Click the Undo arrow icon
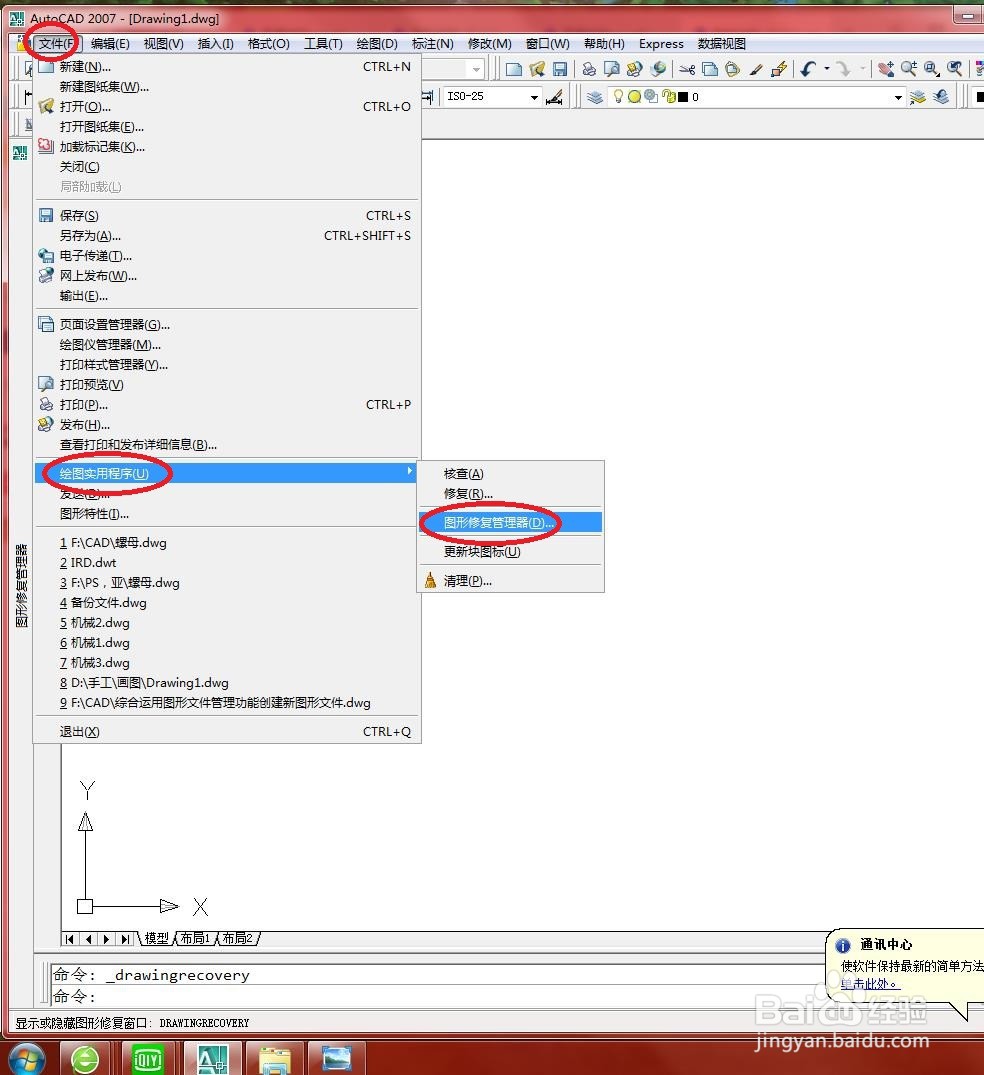Viewport: 984px width, 1075px height. tap(808, 69)
